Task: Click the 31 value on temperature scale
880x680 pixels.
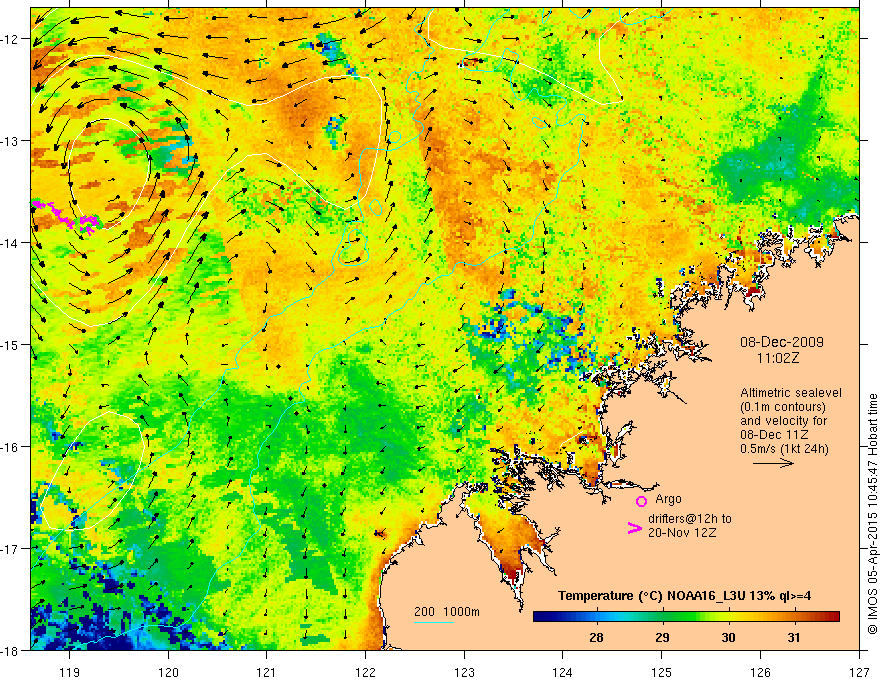Action: click(x=793, y=637)
